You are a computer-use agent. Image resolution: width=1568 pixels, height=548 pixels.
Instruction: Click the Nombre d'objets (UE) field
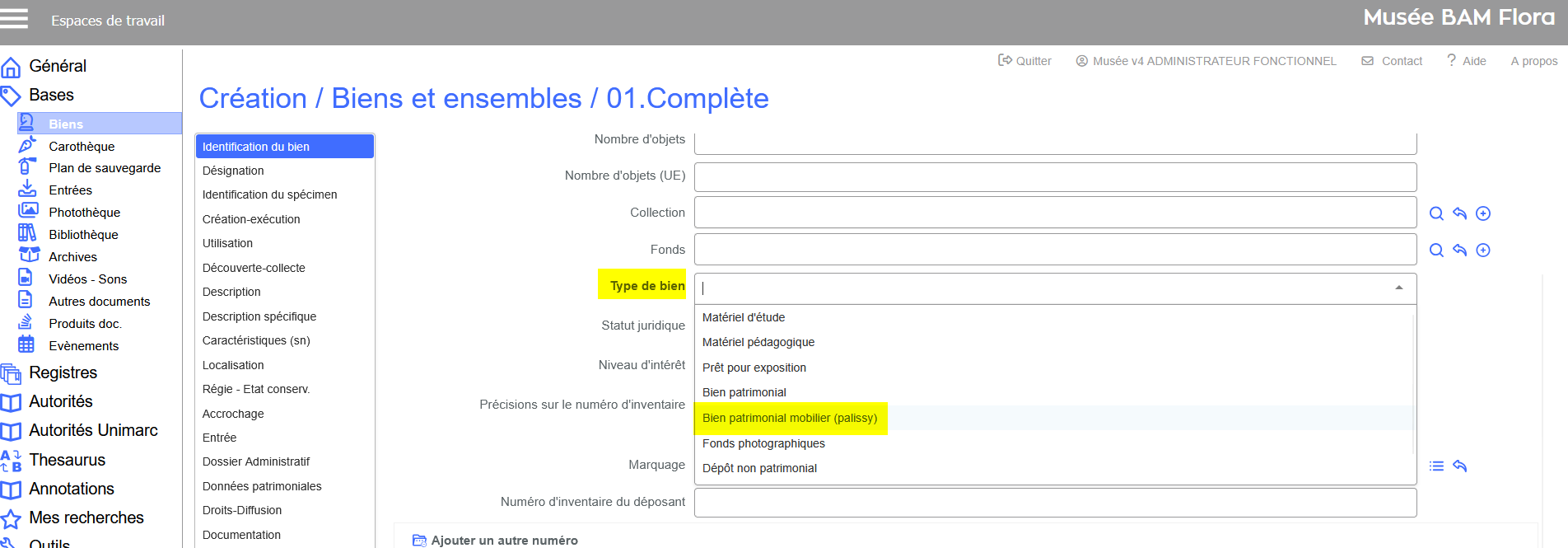pyautogui.click(x=1055, y=176)
